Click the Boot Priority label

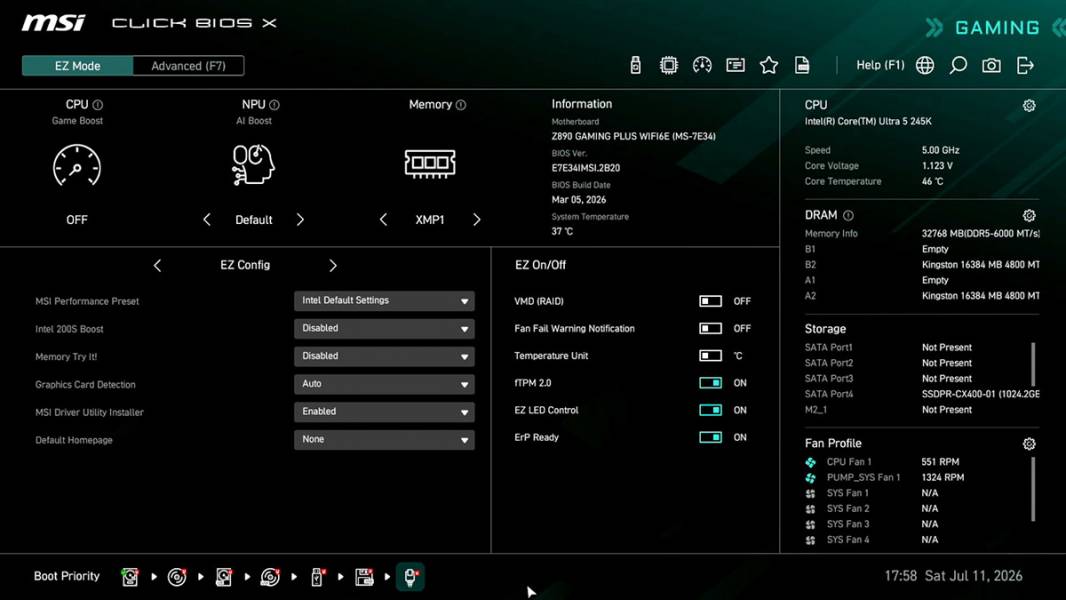coord(67,576)
